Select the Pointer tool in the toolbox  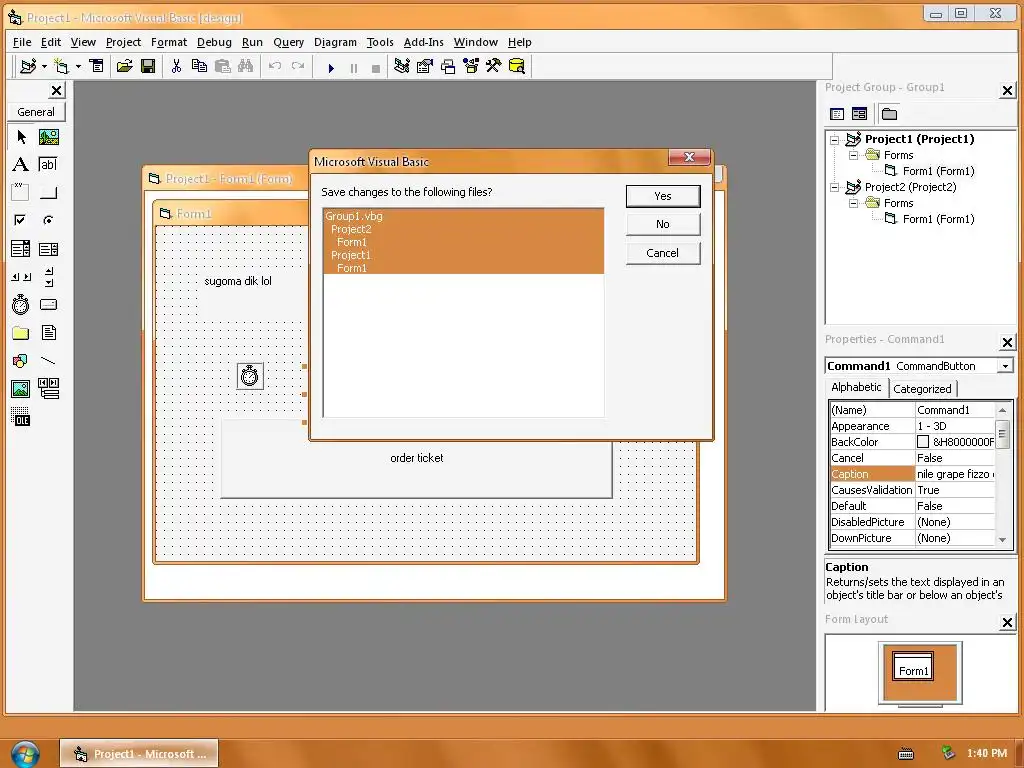click(21, 136)
